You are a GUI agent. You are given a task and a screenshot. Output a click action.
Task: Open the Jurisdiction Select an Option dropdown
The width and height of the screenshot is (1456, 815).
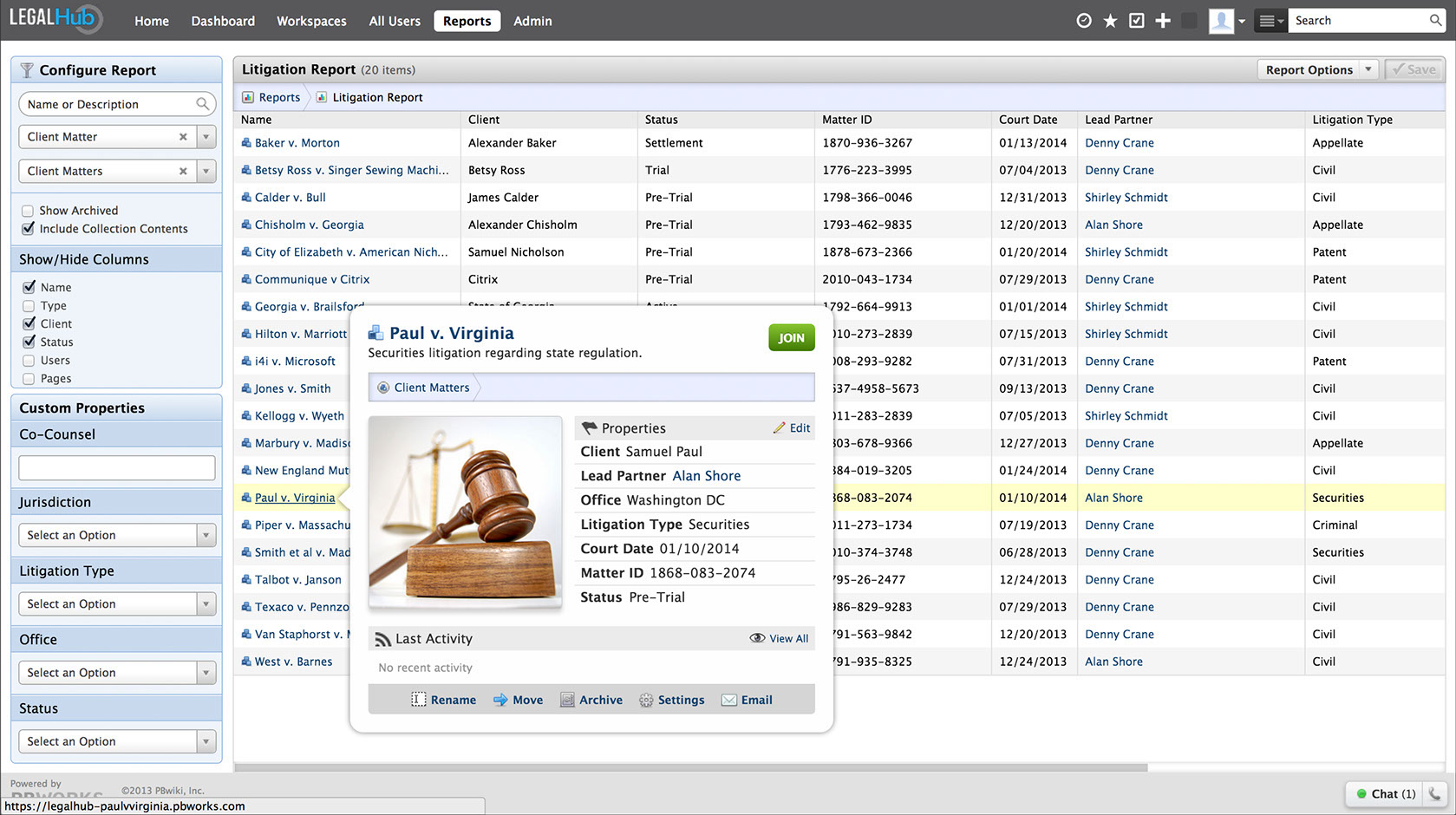115,535
